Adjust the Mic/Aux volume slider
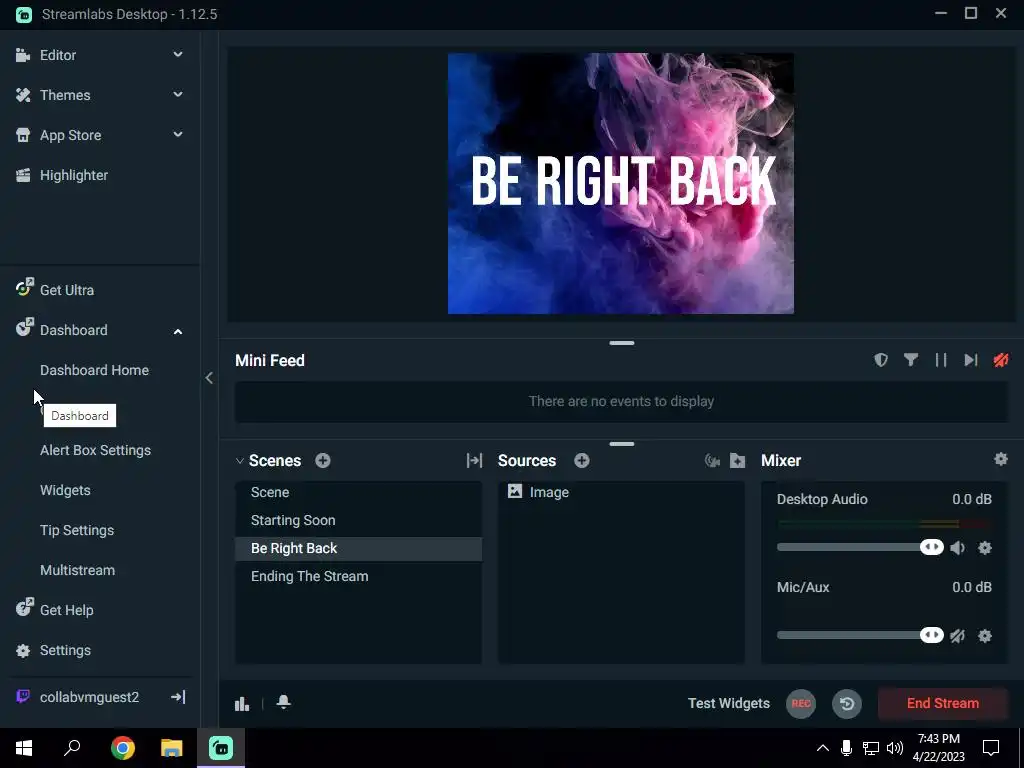The image size is (1024, 768). click(x=860, y=635)
